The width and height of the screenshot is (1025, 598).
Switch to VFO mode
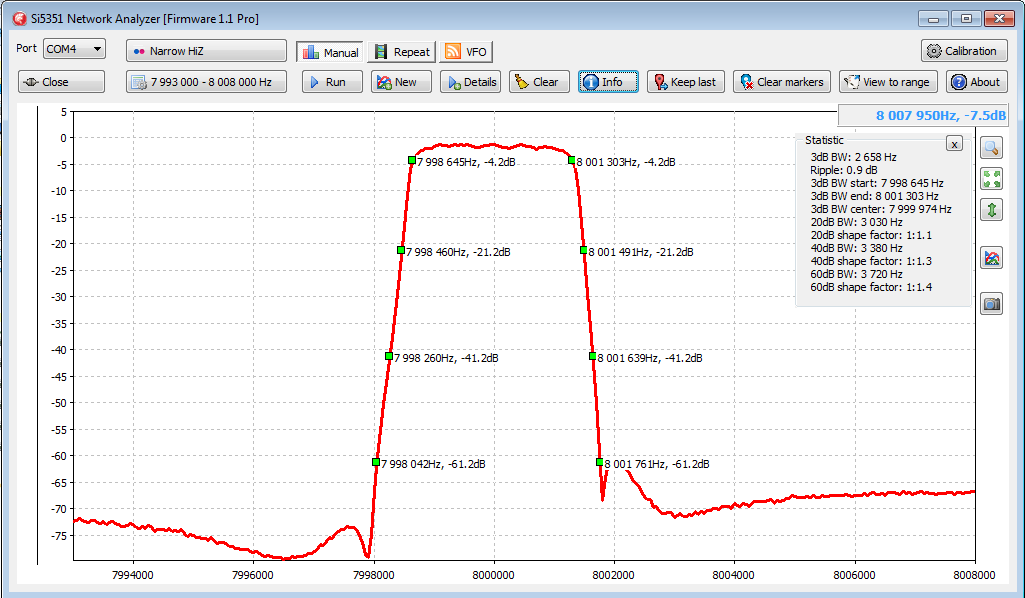tap(466, 52)
